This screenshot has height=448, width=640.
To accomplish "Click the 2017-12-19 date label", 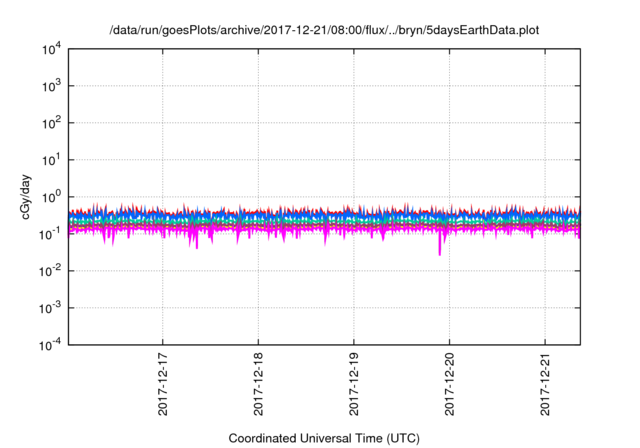I will (x=353, y=385).
